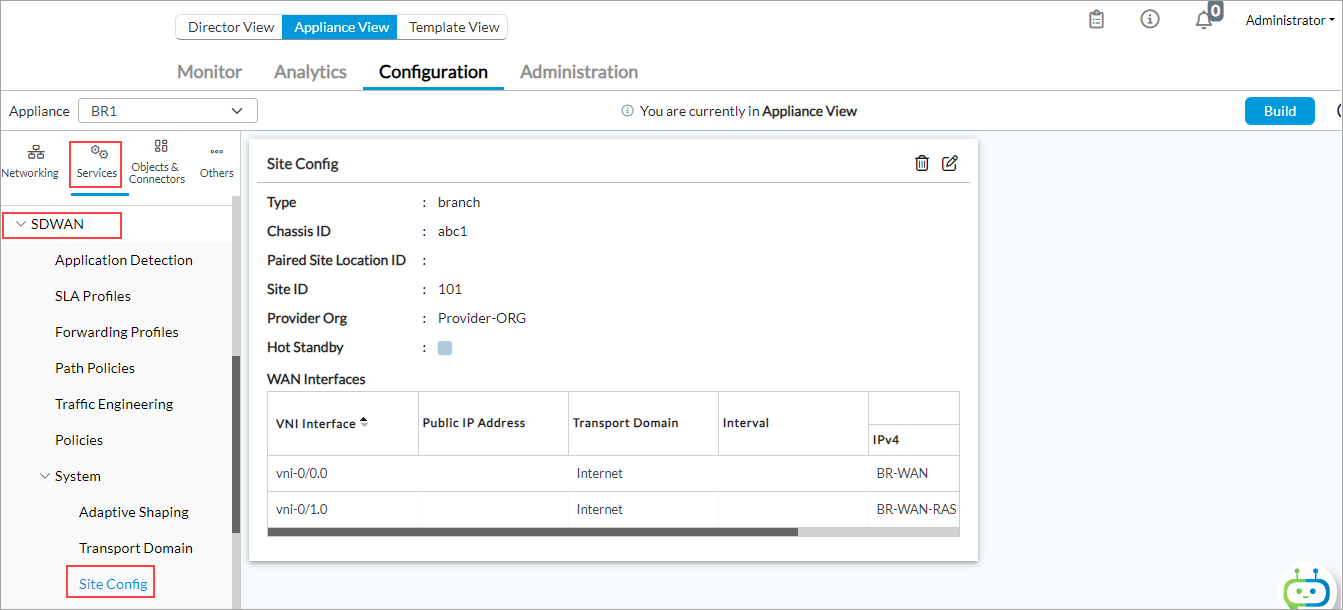Screen dimensions: 1343x610
Task: Delete Site Config using trash icon
Action: pyautogui.click(x=921, y=162)
